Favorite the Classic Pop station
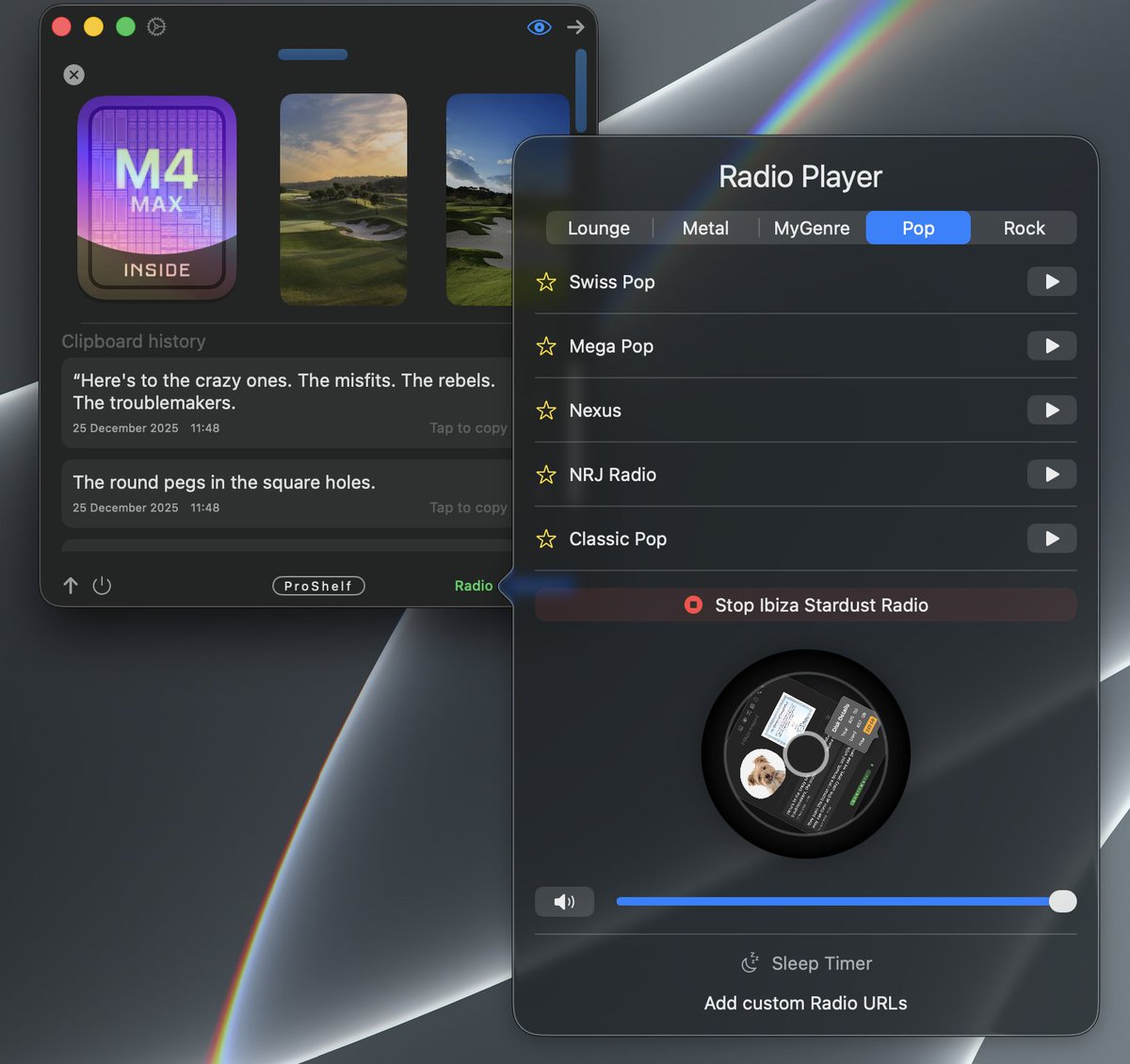 pos(546,539)
